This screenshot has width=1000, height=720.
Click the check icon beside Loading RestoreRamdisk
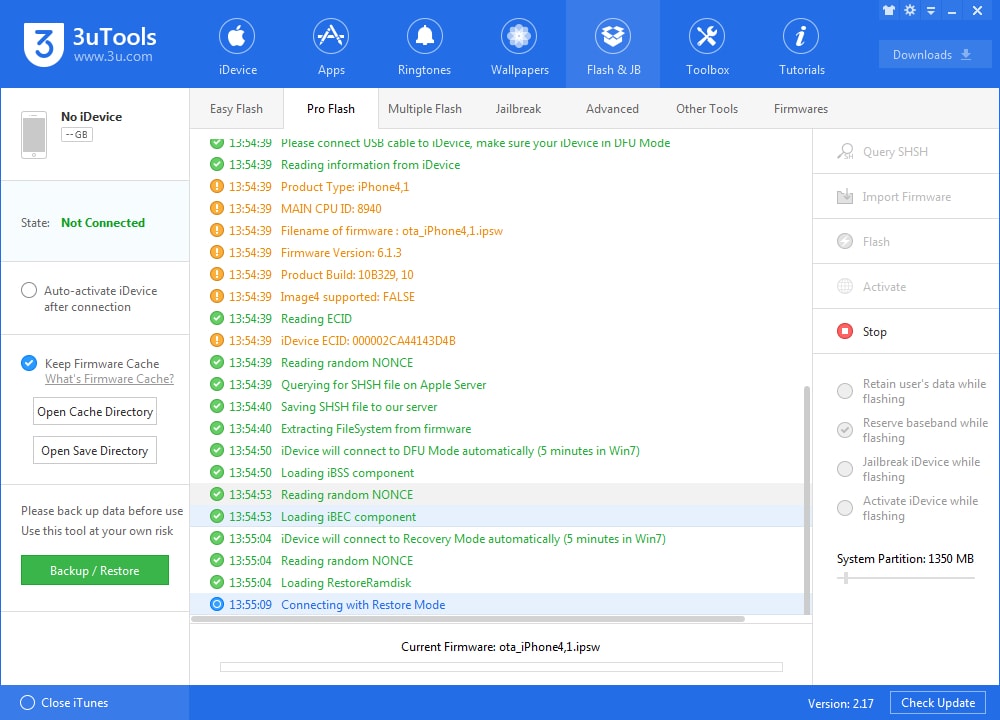click(217, 582)
